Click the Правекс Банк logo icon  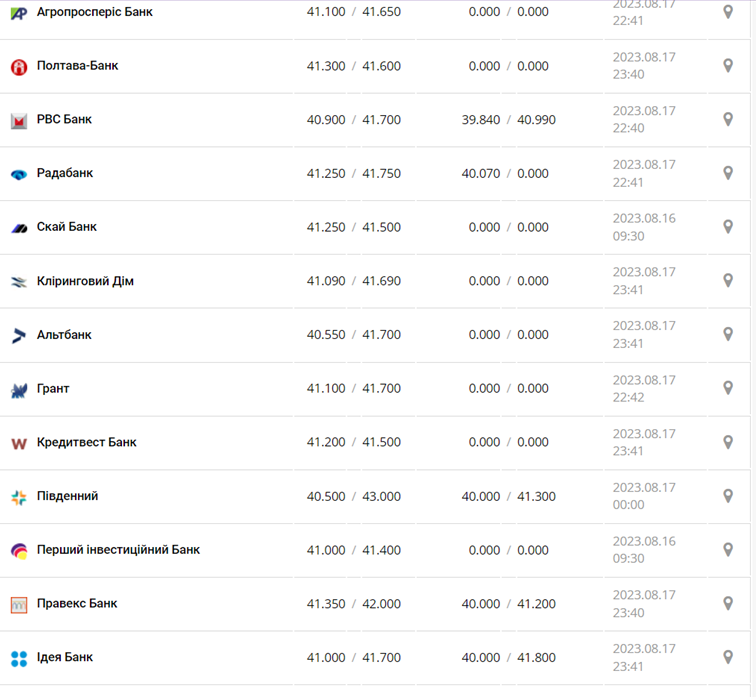(x=19, y=604)
